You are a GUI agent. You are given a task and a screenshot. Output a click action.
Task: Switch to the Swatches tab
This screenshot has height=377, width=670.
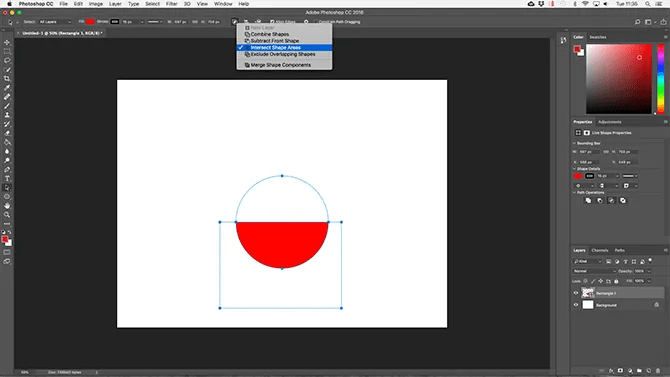[x=598, y=37]
